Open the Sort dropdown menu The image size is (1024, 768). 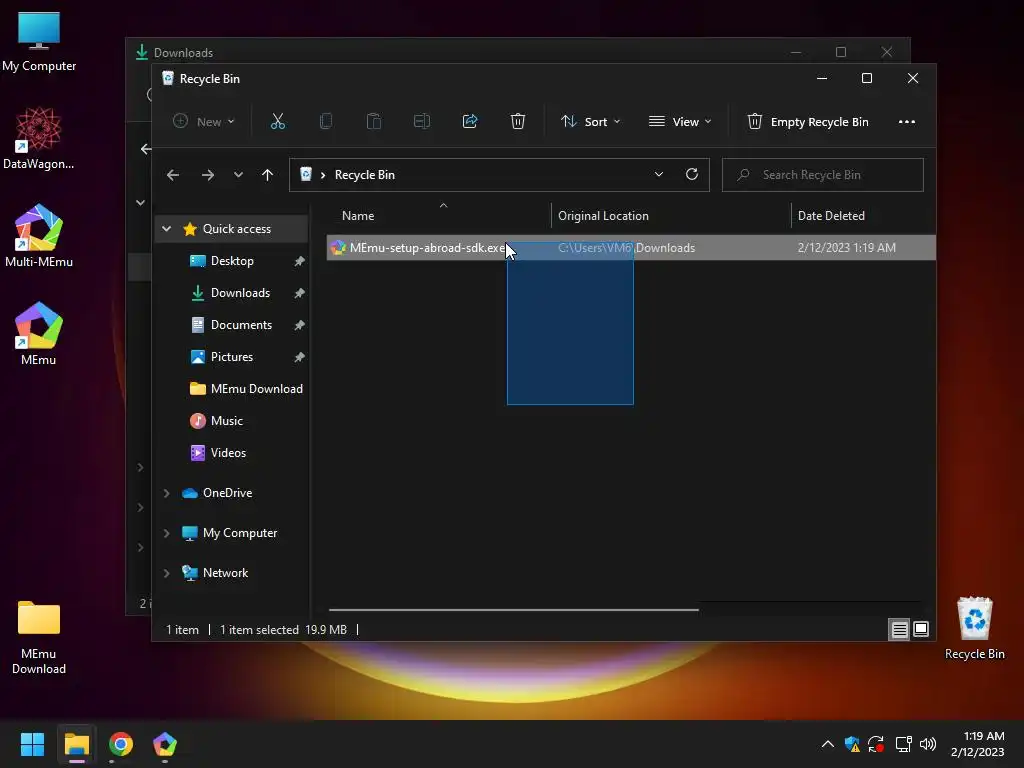tap(590, 121)
